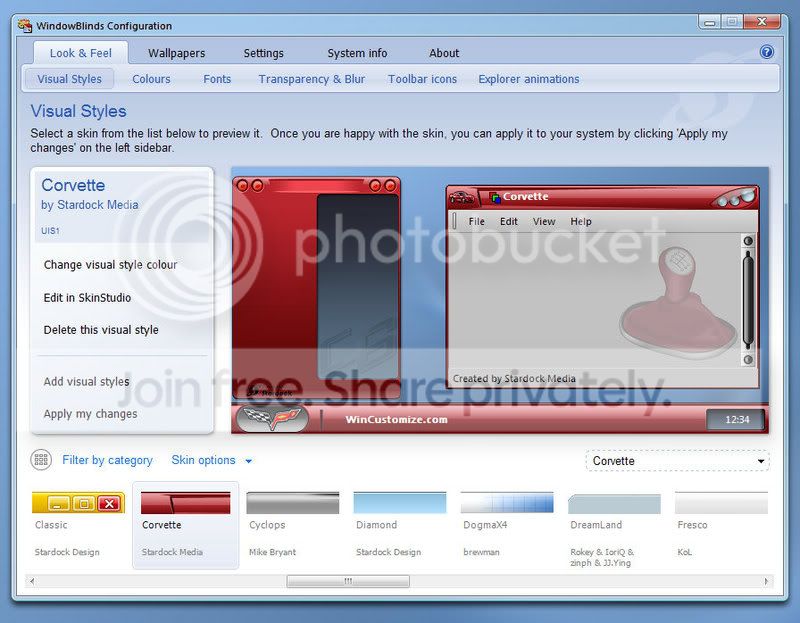Open the Fonts sub-tab

coord(217,79)
